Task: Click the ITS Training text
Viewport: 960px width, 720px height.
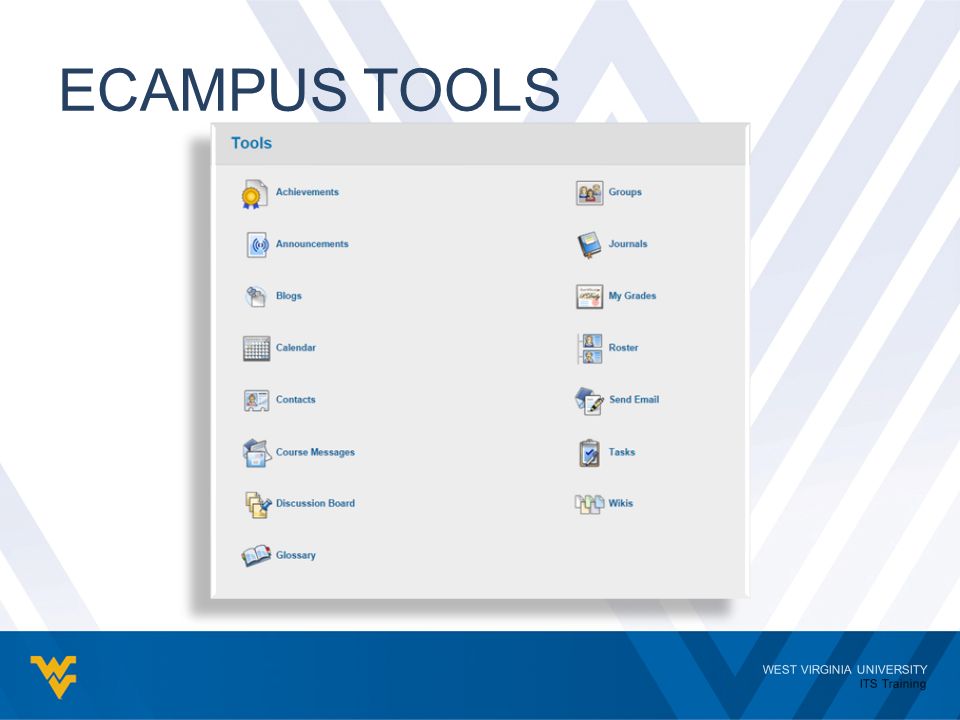Action: point(893,684)
